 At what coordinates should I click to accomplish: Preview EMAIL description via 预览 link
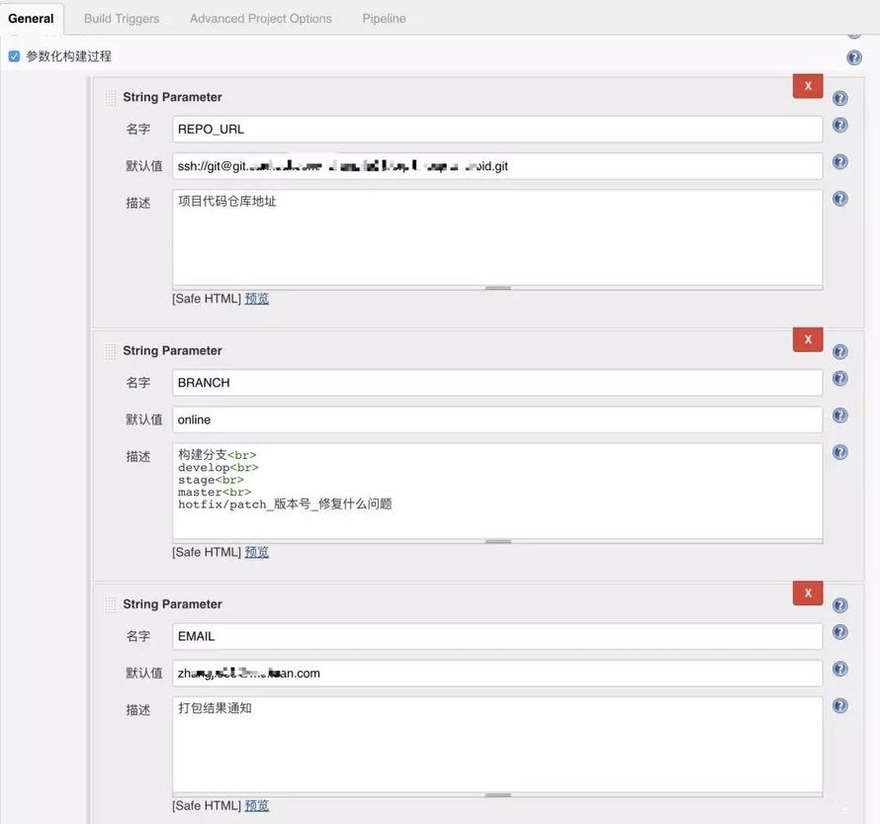257,805
